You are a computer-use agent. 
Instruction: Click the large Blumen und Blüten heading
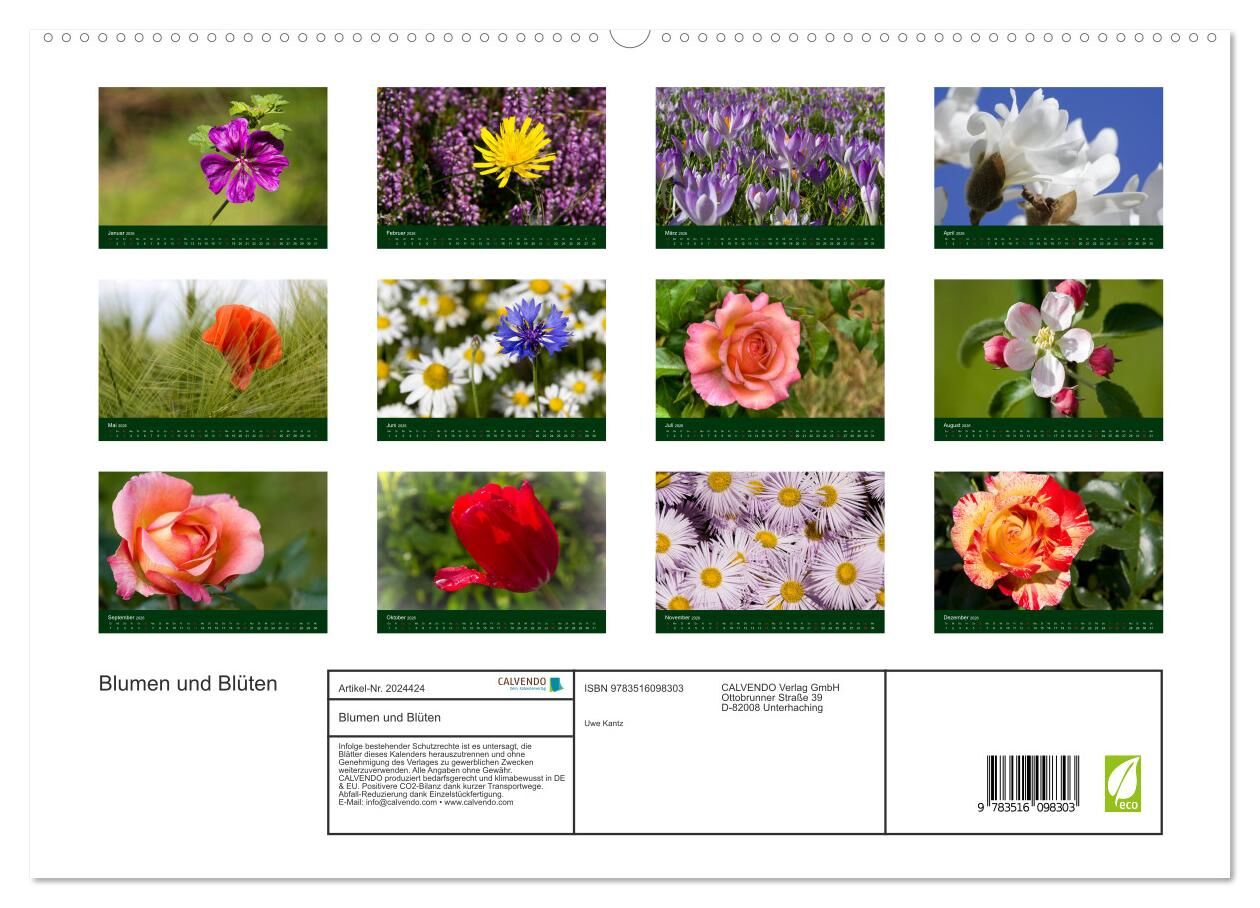(188, 684)
